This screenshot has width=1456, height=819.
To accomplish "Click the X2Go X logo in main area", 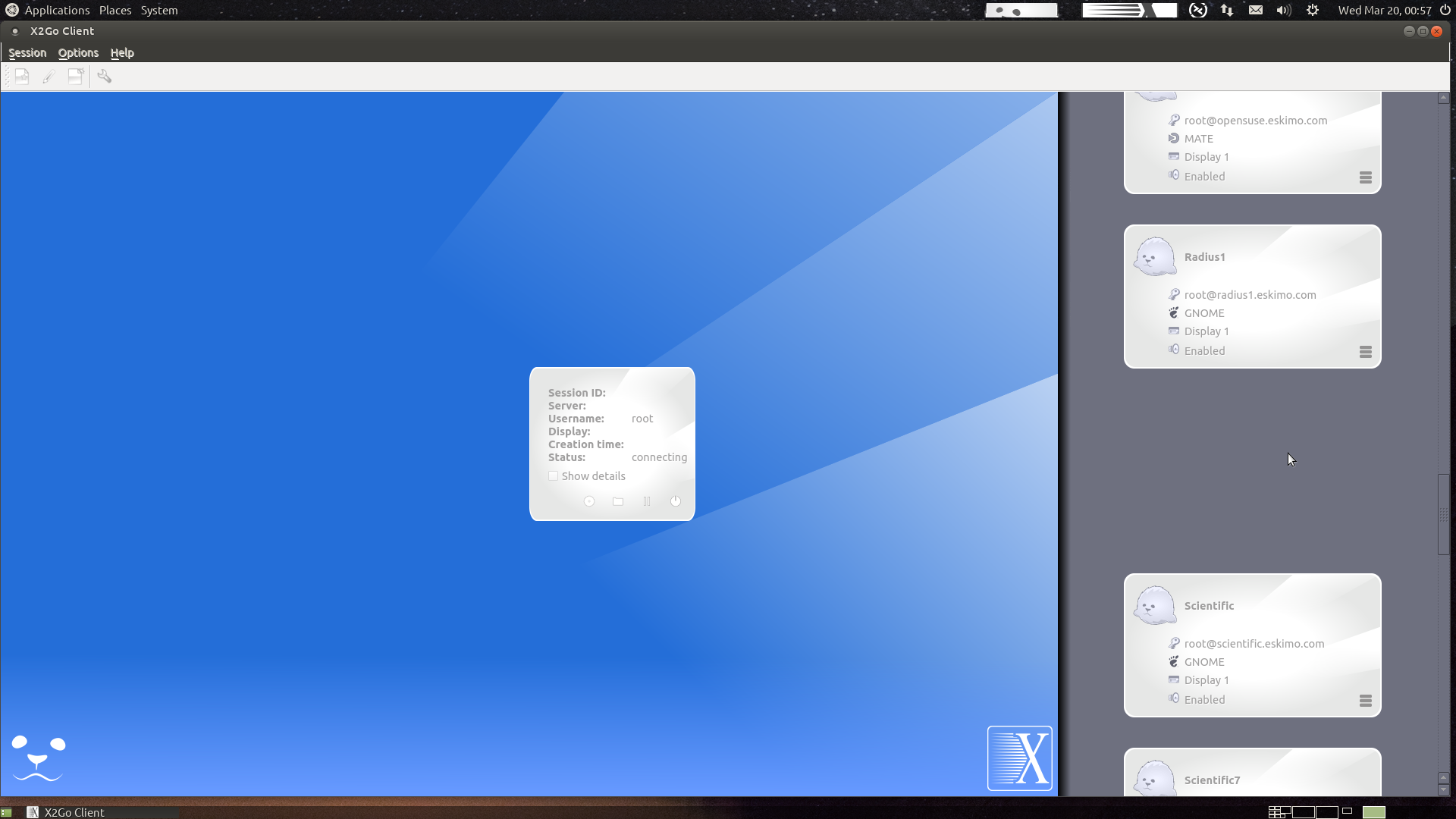I will pyautogui.click(x=1020, y=758).
